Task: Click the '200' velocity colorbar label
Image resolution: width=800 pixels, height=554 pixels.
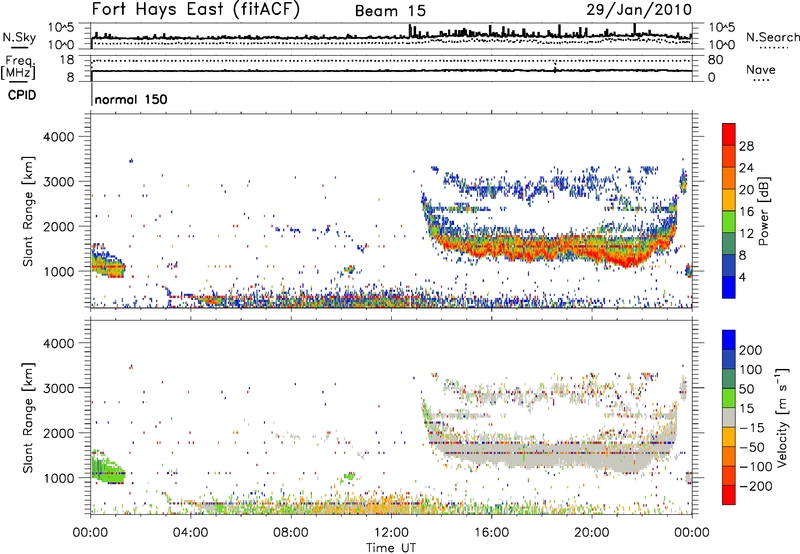Action: (x=751, y=350)
